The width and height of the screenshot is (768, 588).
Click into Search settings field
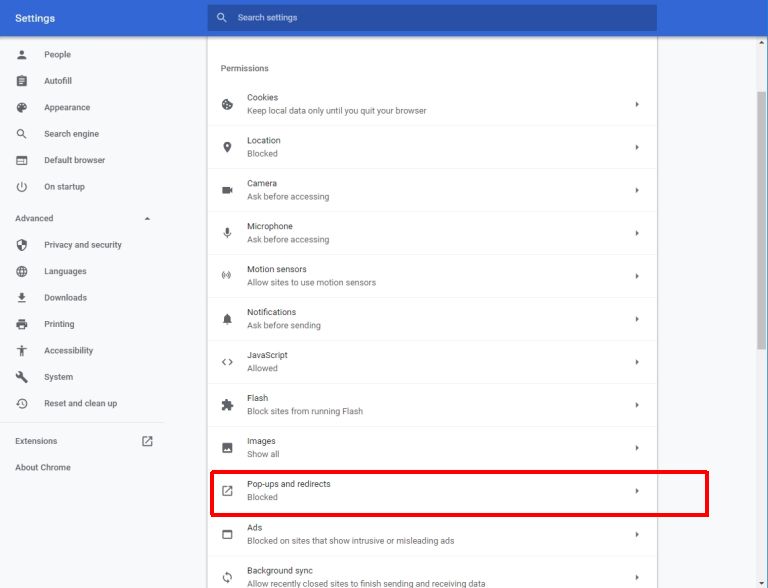click(x=432, y=18)
